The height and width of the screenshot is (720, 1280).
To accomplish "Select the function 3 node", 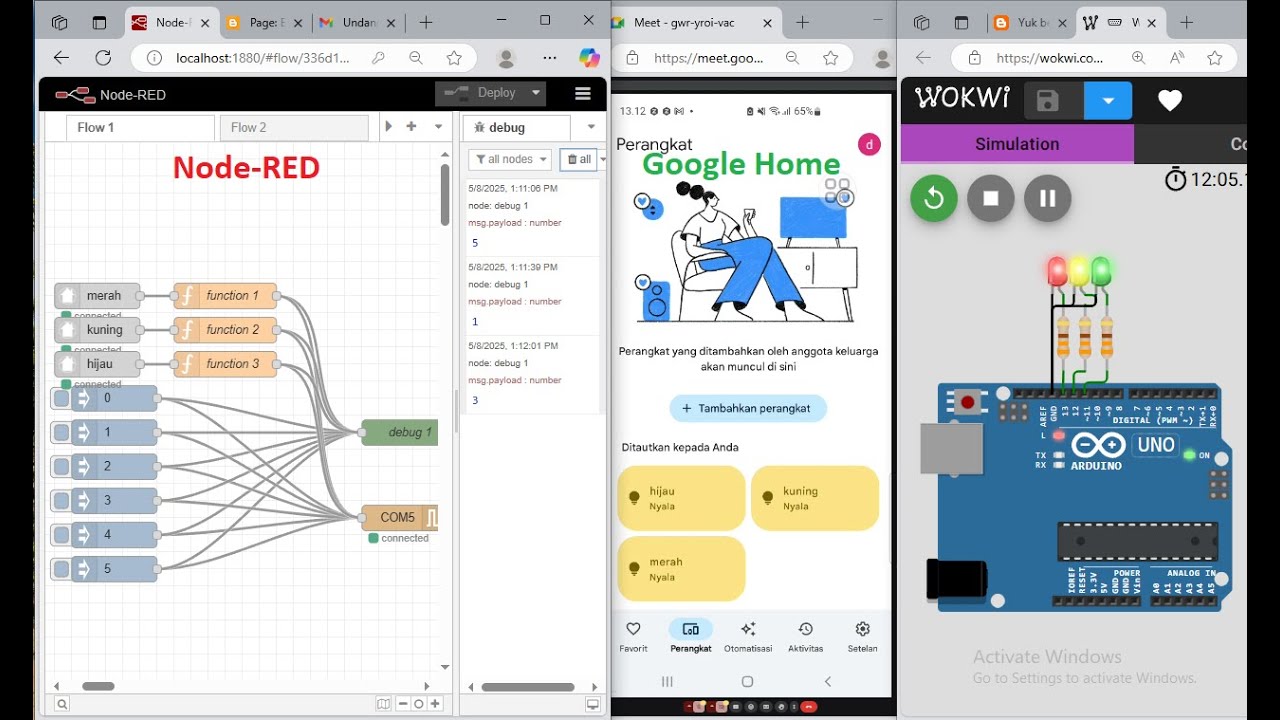I will (x=225, y=363).
